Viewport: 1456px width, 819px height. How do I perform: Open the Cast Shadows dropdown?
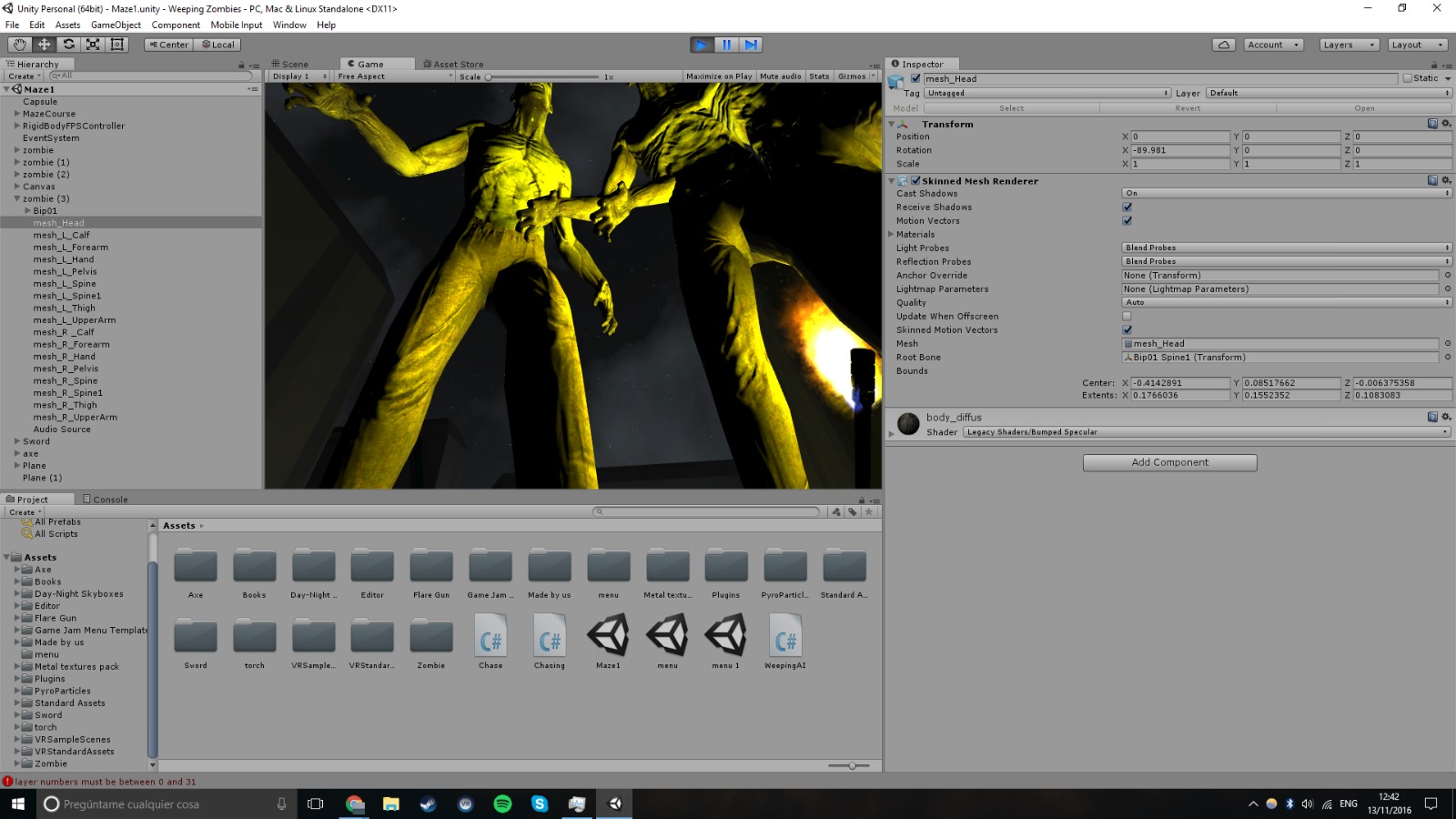pyautogui.click(x=1286, y=193)
